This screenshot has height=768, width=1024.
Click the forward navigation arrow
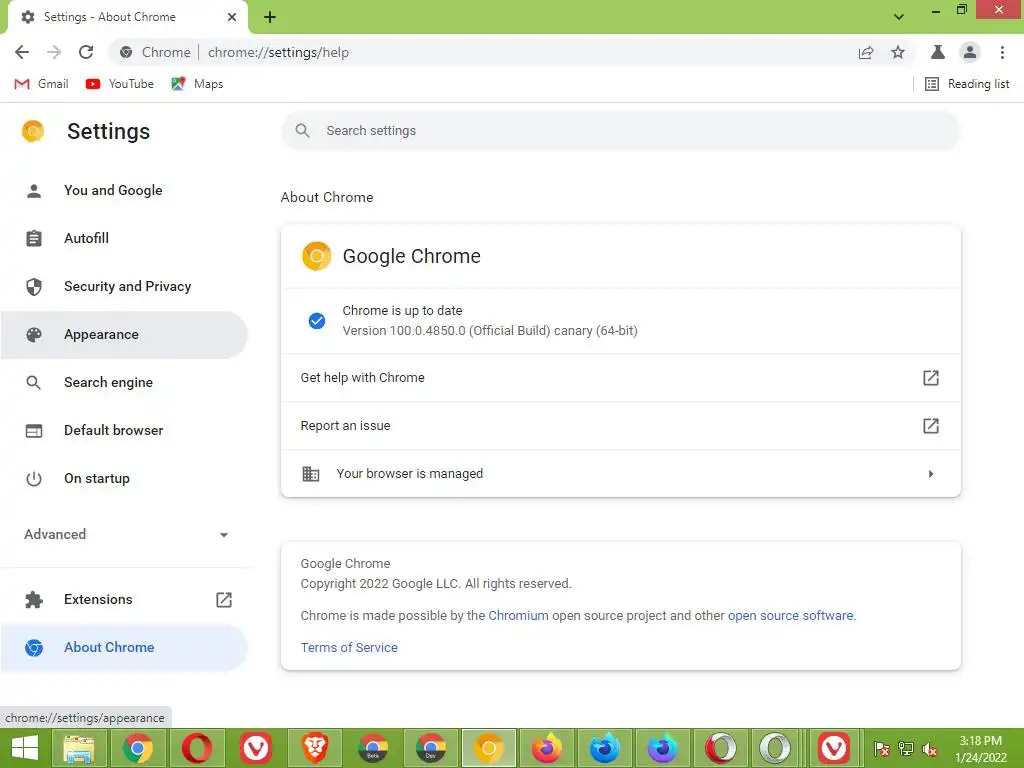[x=54, y=52]
